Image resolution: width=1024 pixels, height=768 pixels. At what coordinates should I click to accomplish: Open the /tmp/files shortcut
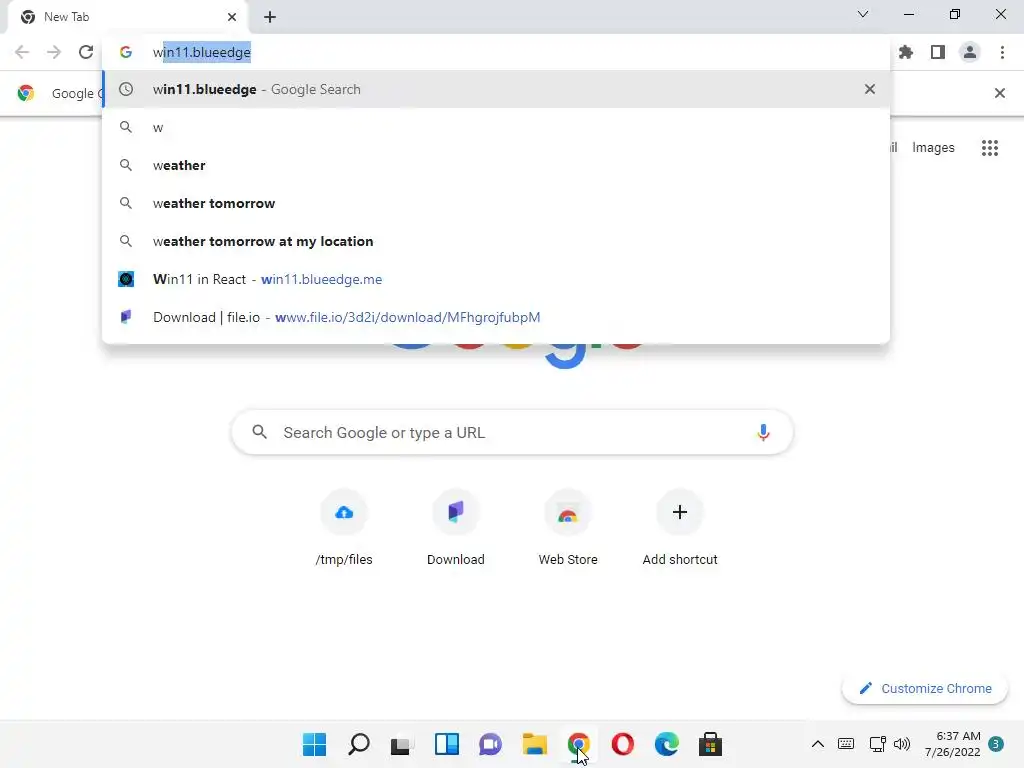point(344,528)
